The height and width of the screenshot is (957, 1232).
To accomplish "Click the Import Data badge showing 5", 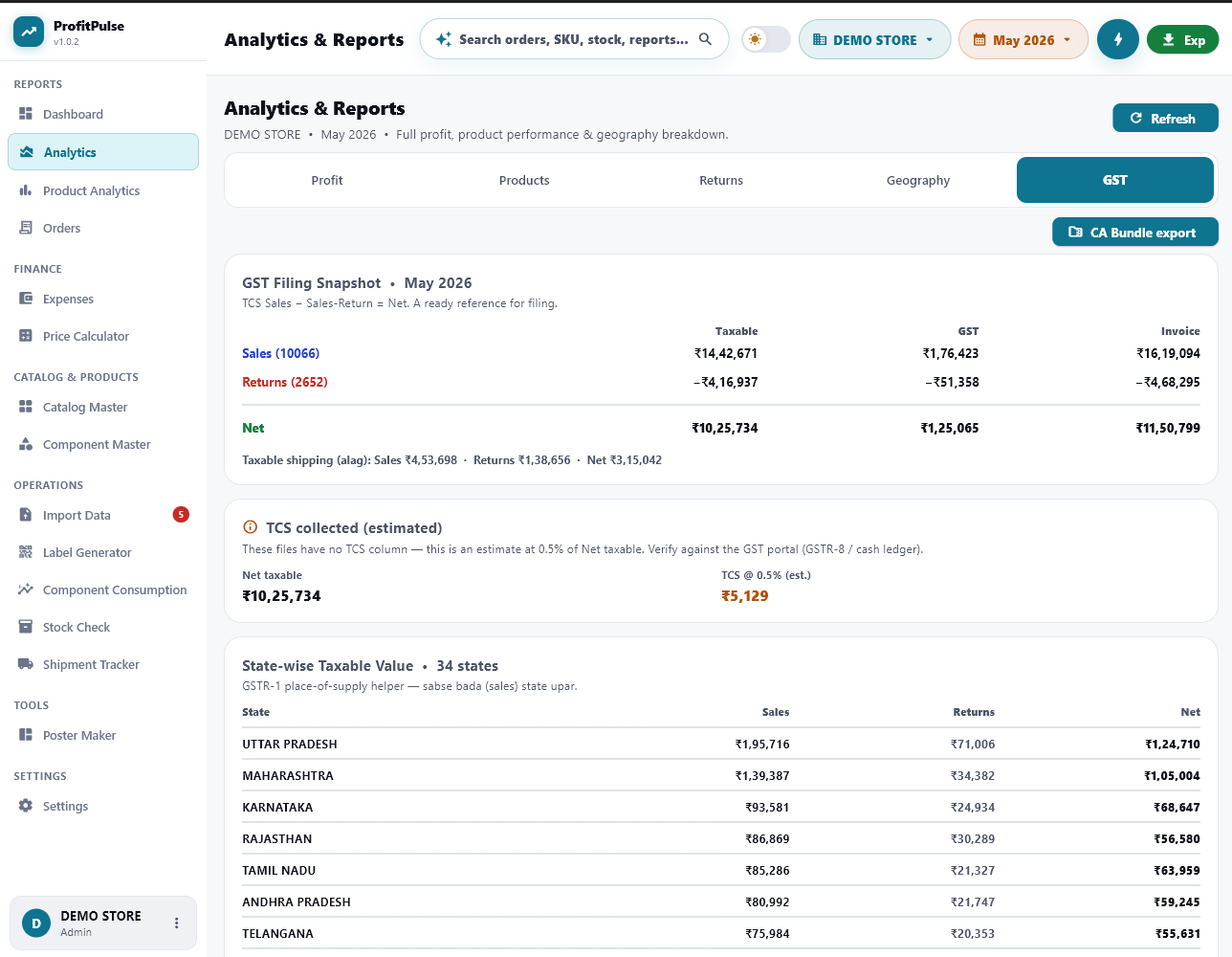I will pos(181,515).
